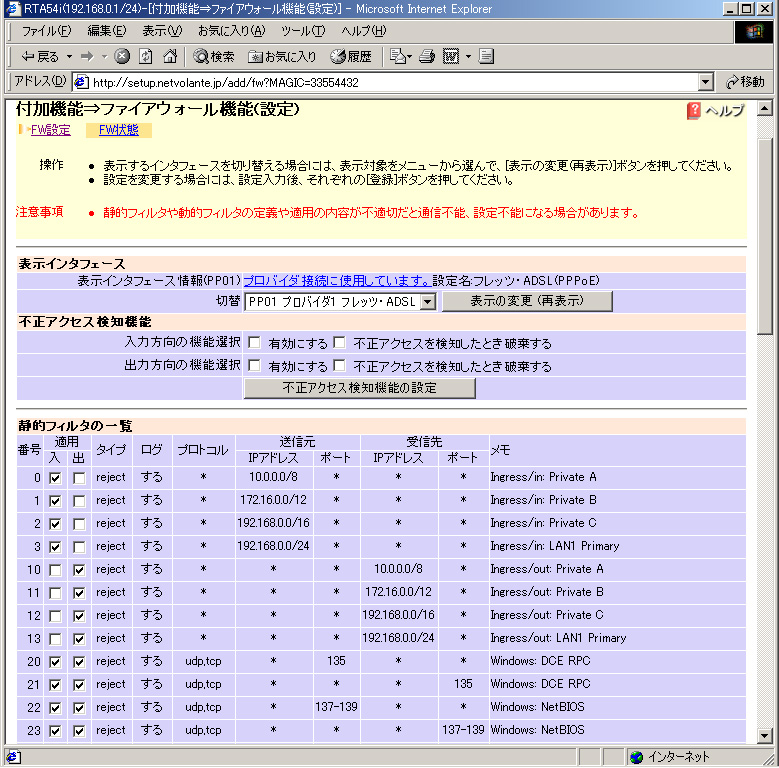Enable input direction 有効にする checkbox
The width and height of the screenshot is (779, 768).
point(254,343)
